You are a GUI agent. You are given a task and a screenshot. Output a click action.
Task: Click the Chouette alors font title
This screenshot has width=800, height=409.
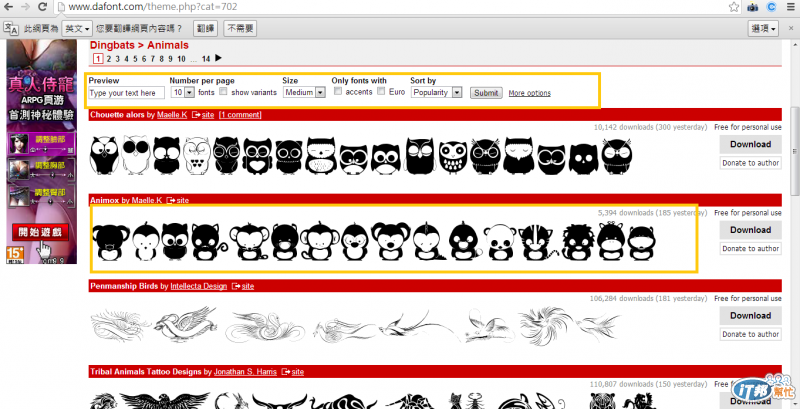click(117, 115)
